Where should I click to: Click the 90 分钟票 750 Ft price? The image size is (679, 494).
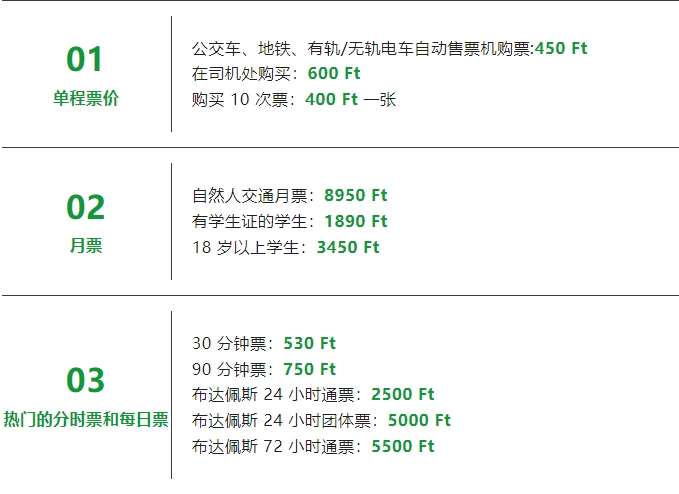(x=309, y=369)
